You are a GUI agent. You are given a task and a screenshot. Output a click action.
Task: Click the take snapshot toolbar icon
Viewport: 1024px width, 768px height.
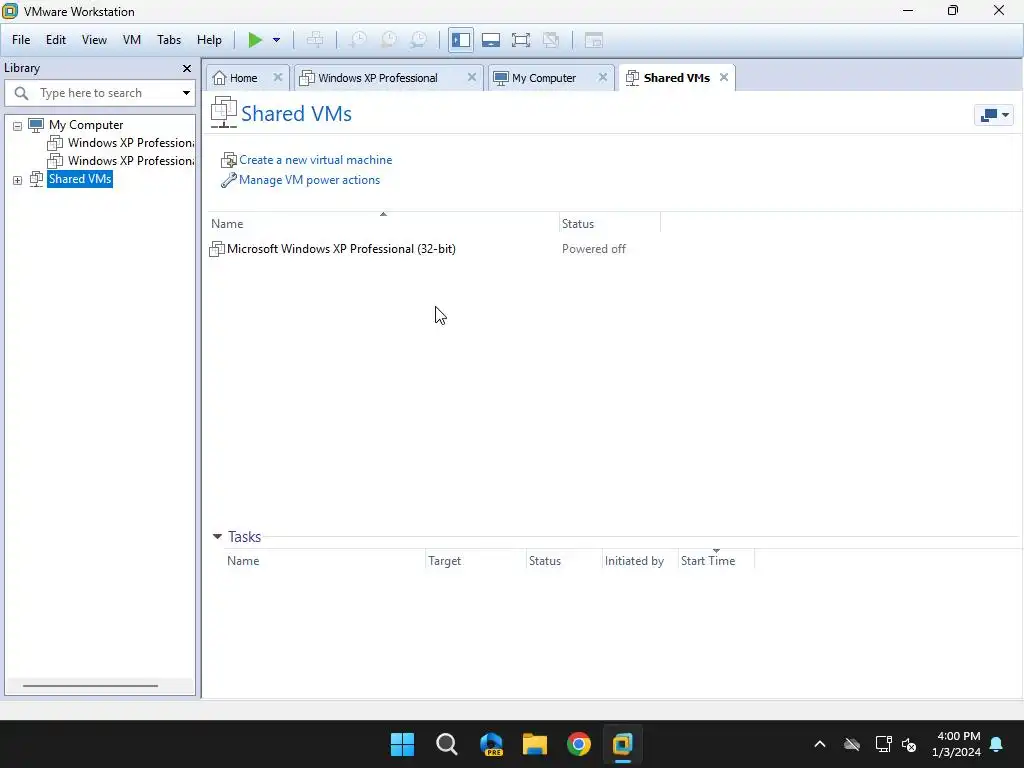pyautogui.click(x=358, y=40)
